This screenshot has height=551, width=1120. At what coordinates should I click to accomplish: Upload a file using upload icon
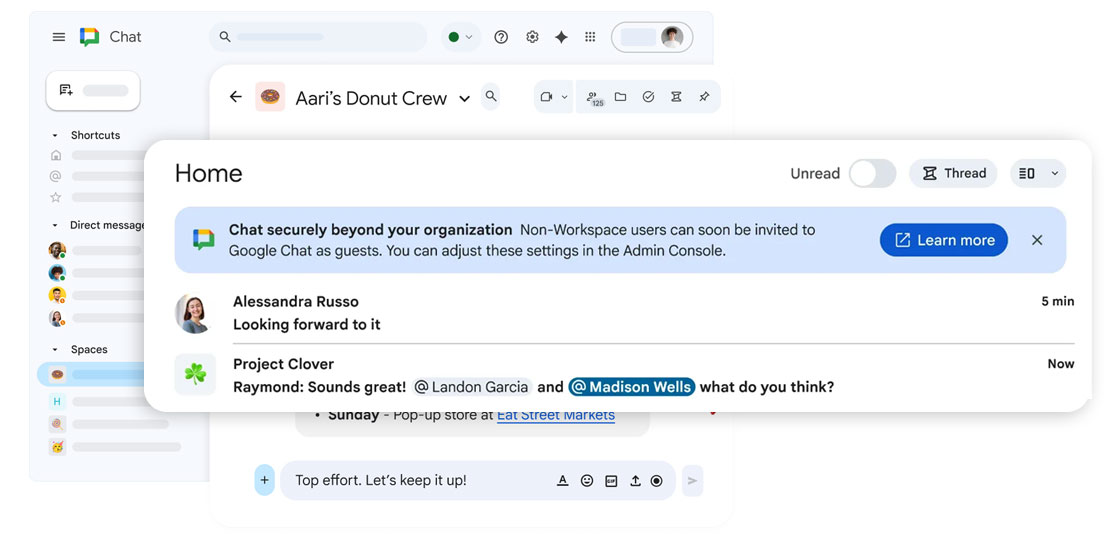point(634,481)
